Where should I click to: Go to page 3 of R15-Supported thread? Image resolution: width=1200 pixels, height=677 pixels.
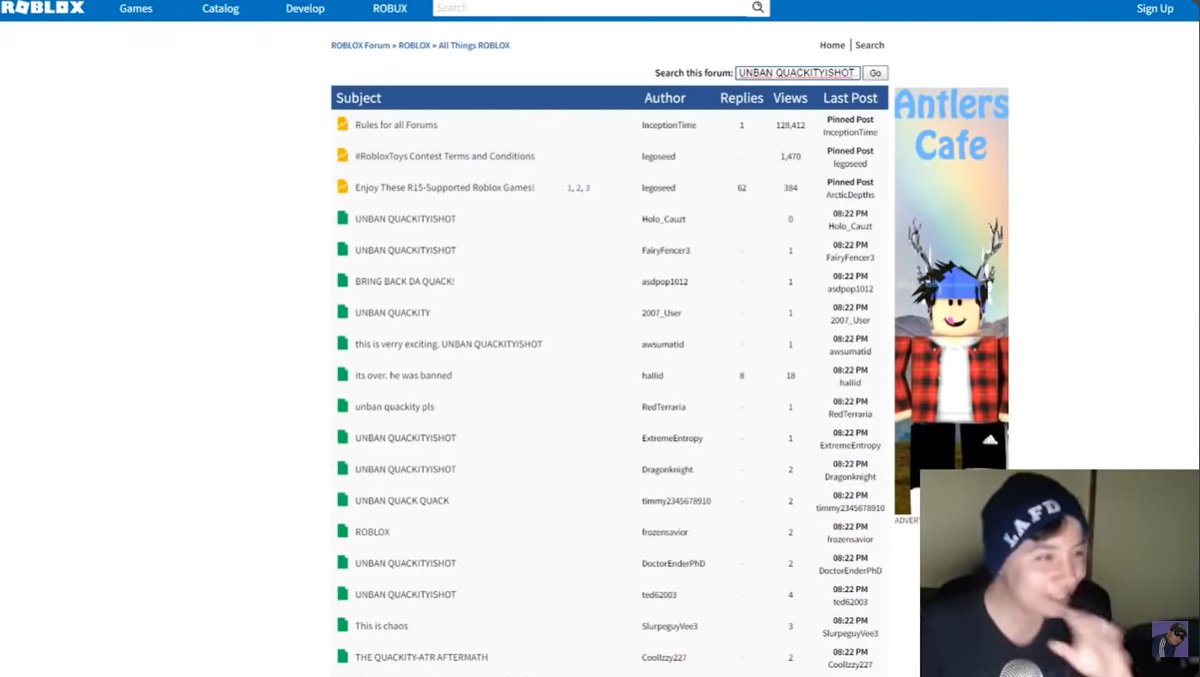[588, 188]
